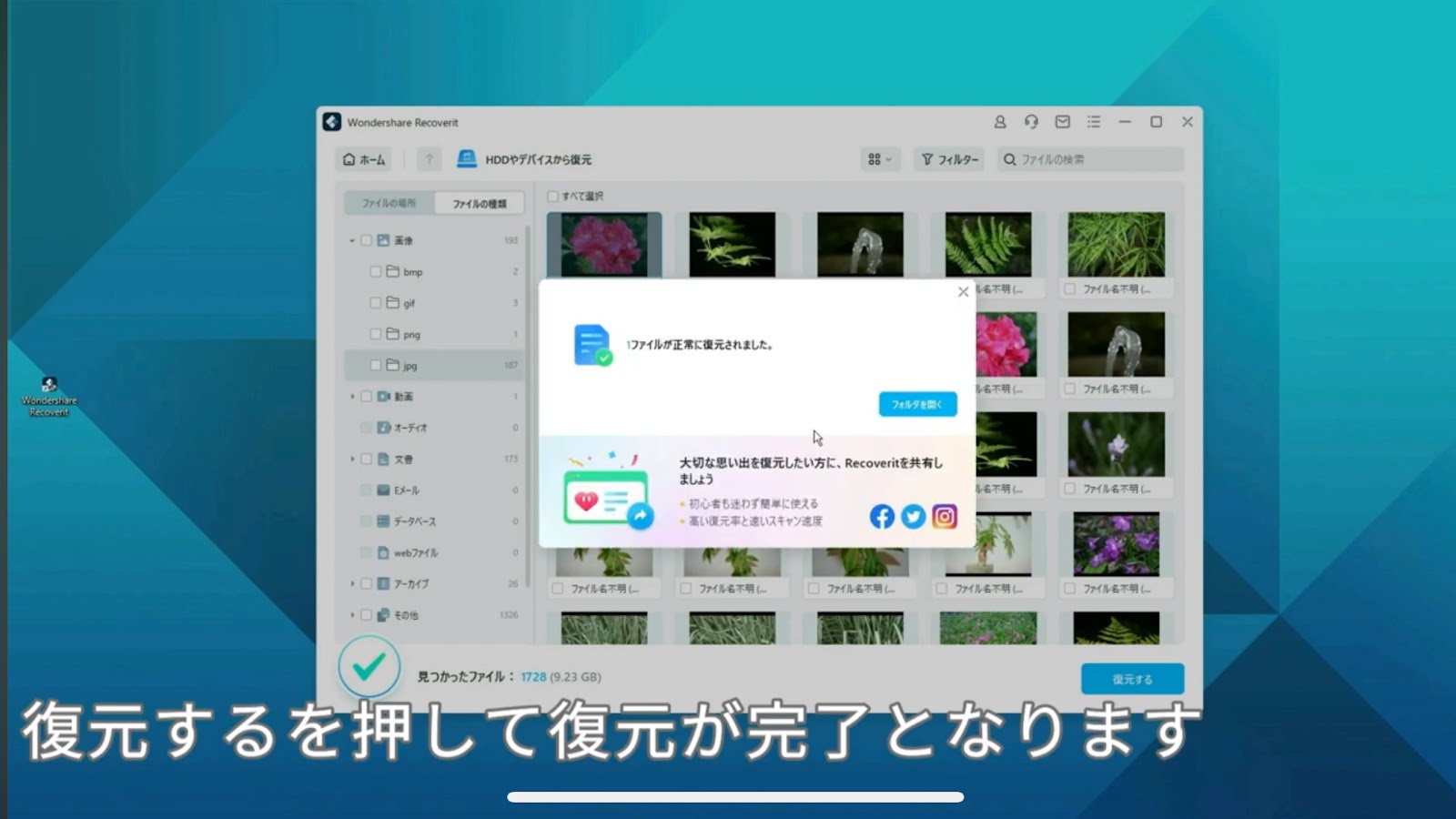Click the search magnifier icon
The width and height of the screenshot is (1456, 819).
(x=1009, y=159)
